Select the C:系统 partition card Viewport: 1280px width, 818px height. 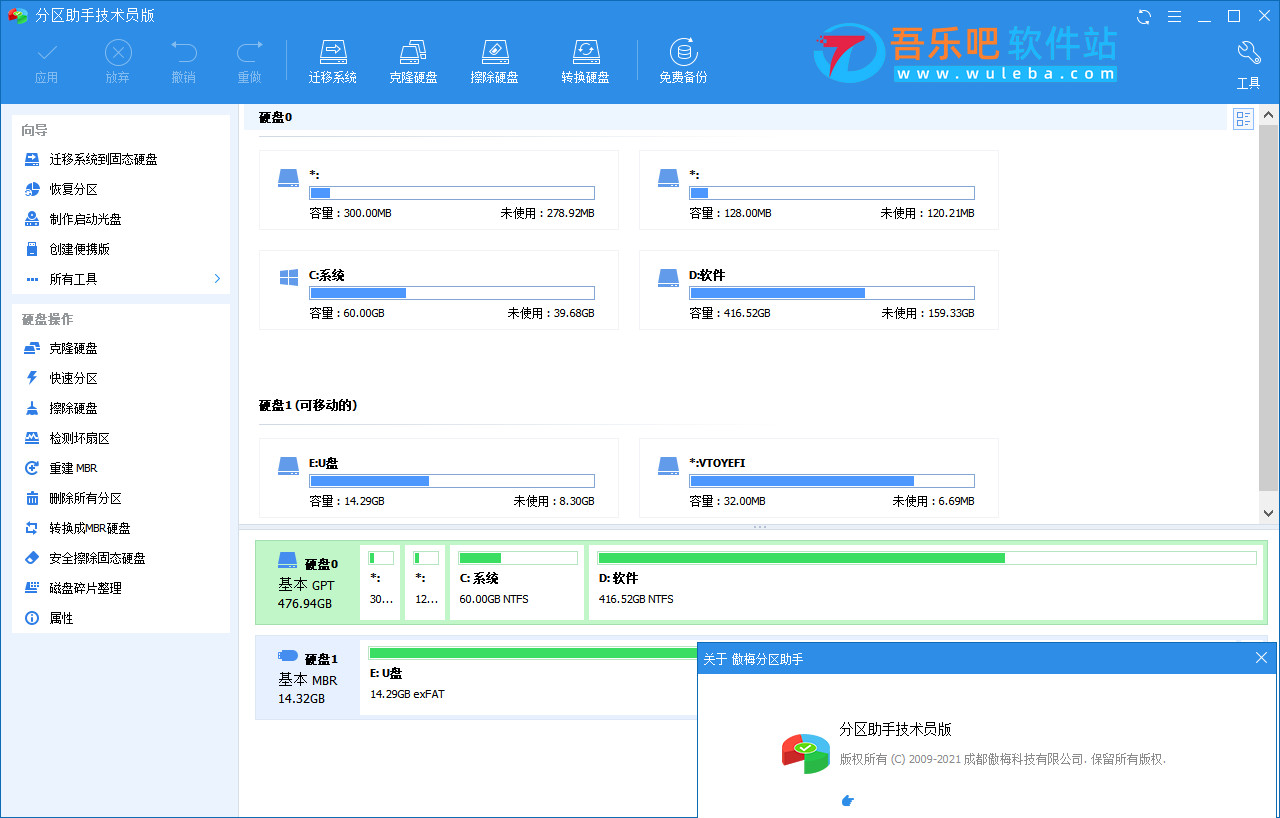(x=438, y=290)
